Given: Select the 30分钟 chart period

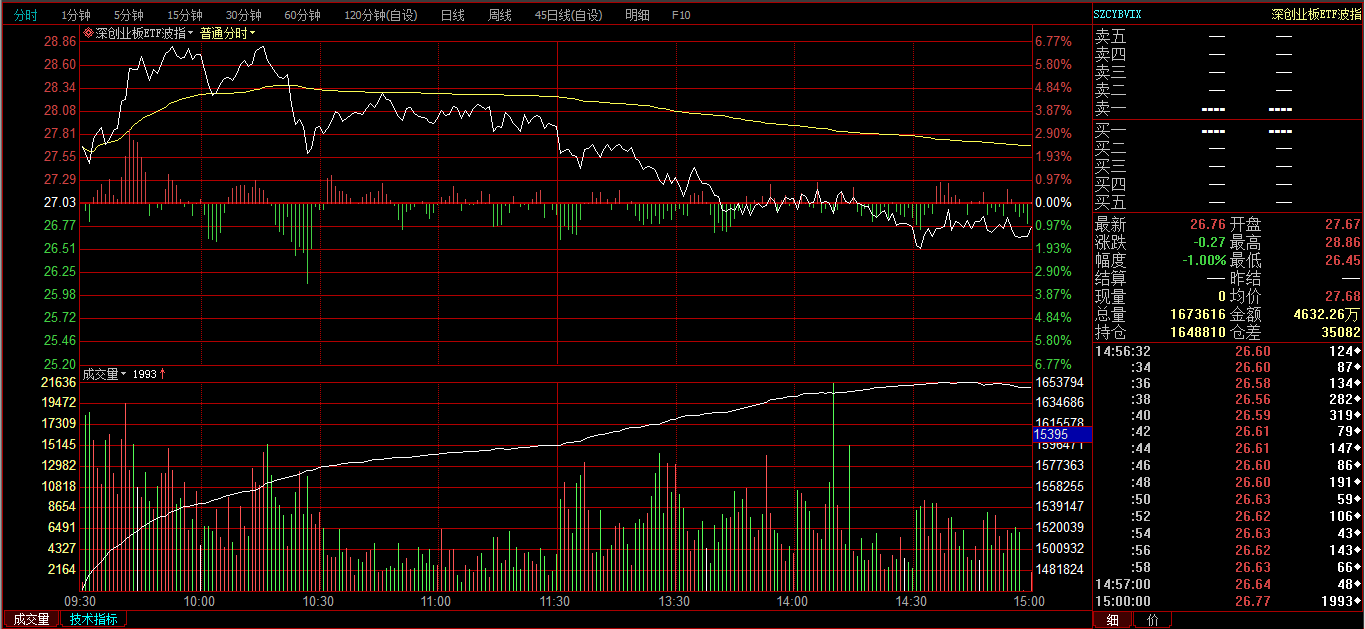Looking at the screenshot, I should (243, 15).
